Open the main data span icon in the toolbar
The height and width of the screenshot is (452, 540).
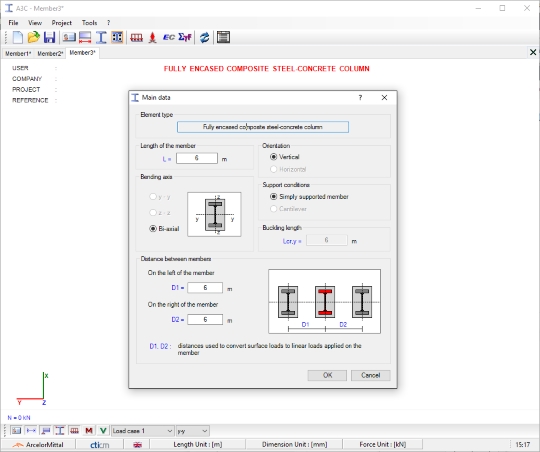coord(85,37)
